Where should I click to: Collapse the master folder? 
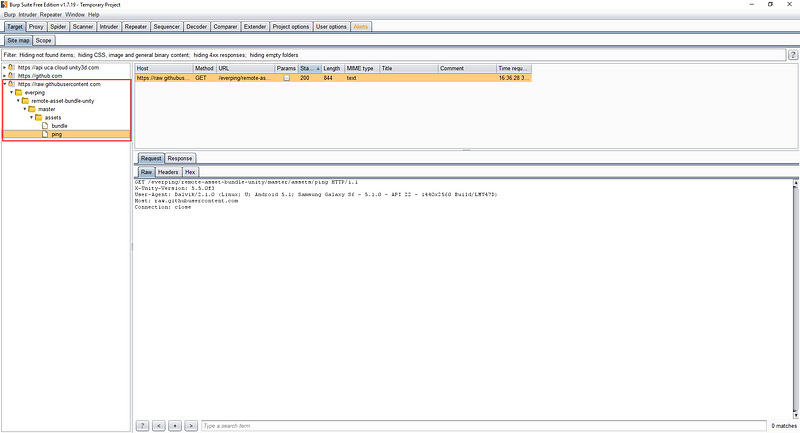pos(25,109)
